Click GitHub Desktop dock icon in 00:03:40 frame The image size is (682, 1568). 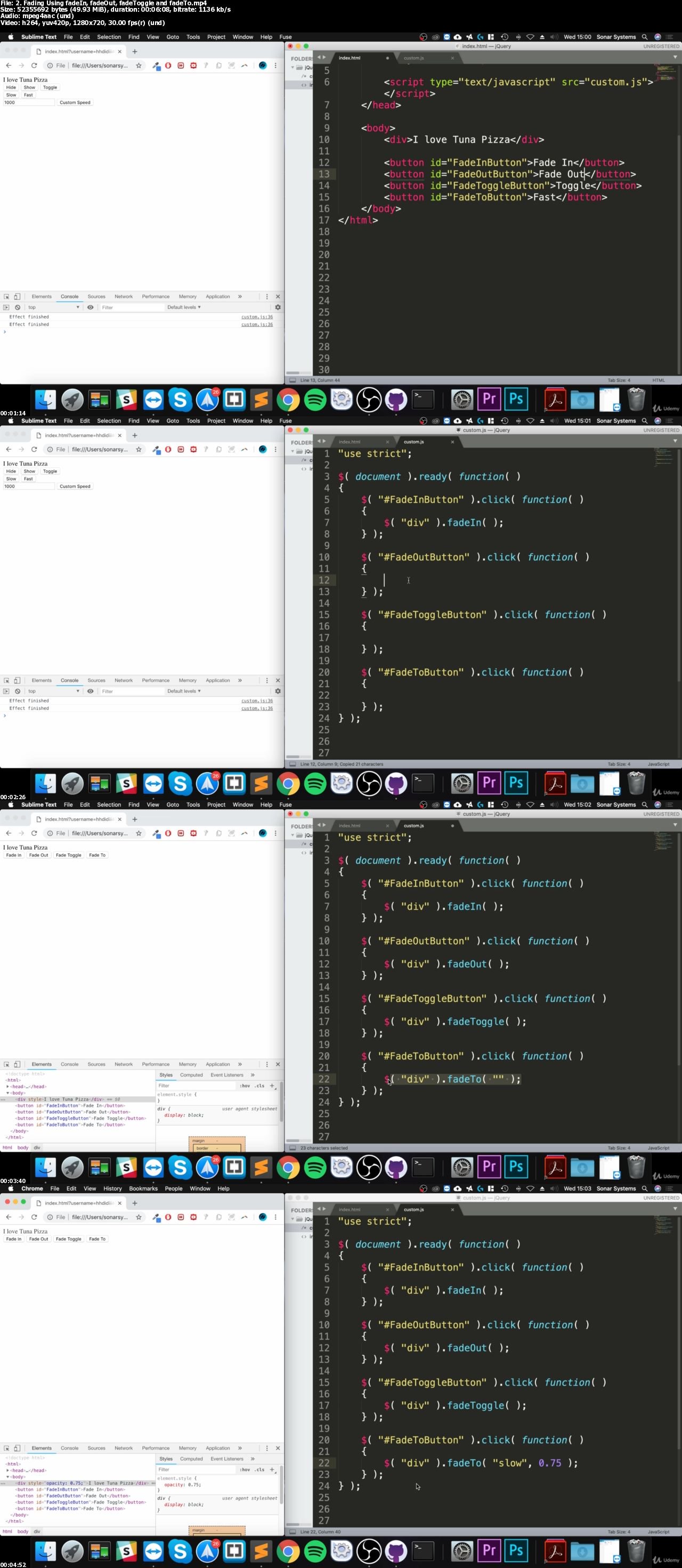[395, 1168]
